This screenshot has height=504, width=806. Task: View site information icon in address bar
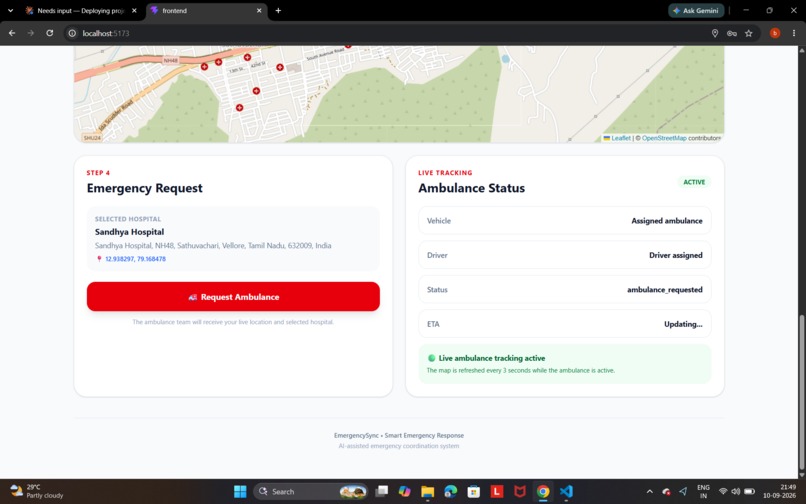72,33
